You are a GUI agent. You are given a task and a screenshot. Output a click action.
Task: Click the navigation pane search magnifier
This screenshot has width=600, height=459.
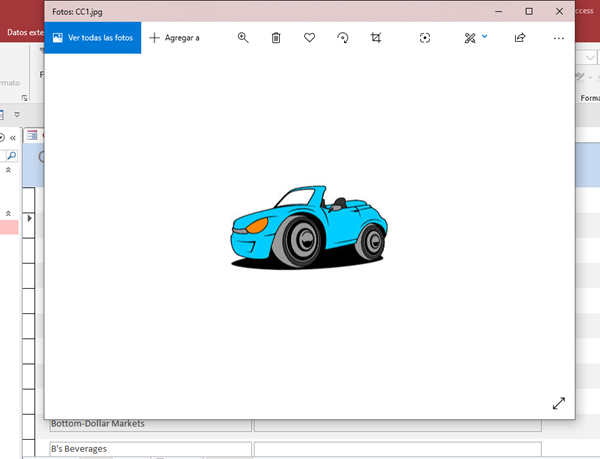[x=12, y=156]
